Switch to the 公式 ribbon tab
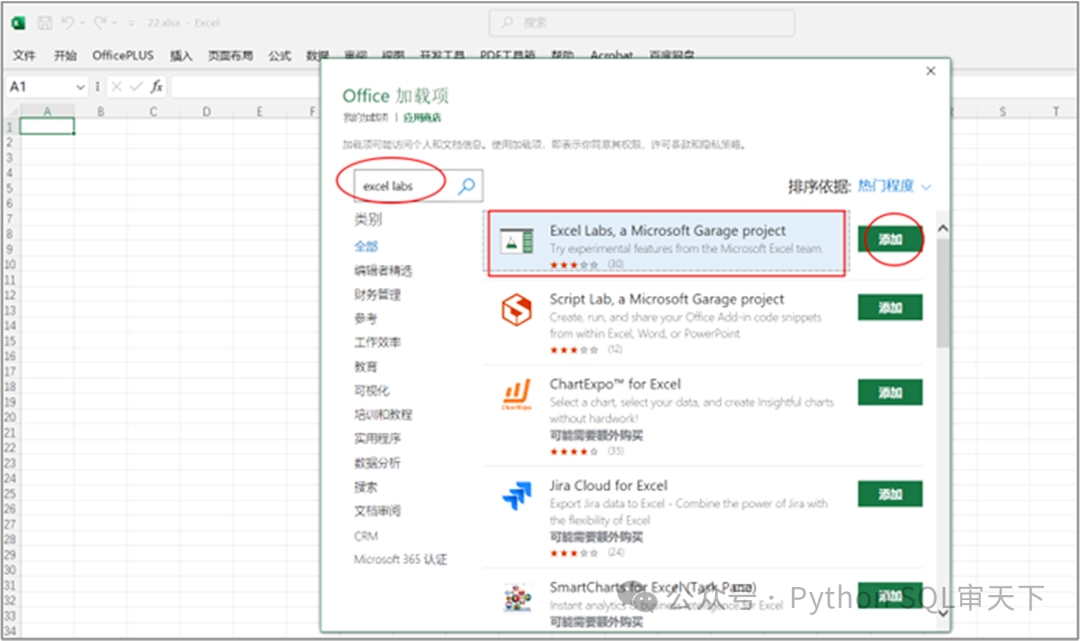The image size is (1080, 641). point(280,55)
